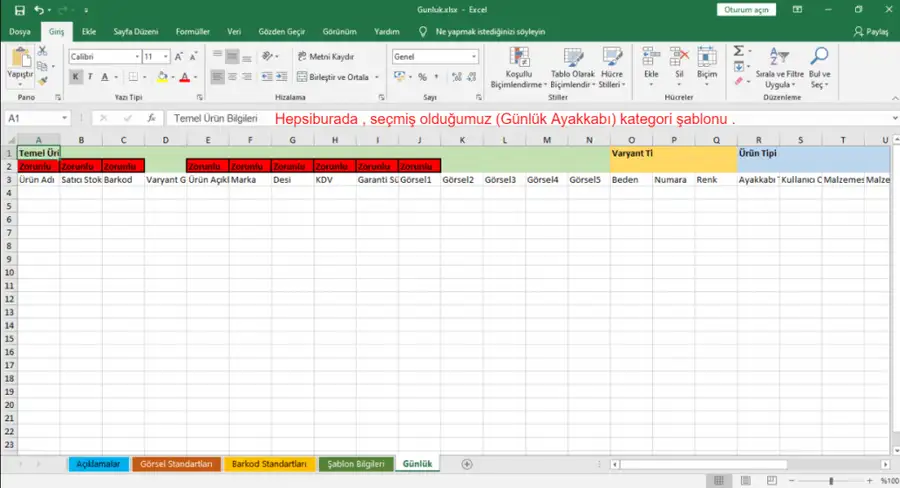Viewport: 900px width, 488px height.
Task: Click the zoom slider handle
Action: 831,481
